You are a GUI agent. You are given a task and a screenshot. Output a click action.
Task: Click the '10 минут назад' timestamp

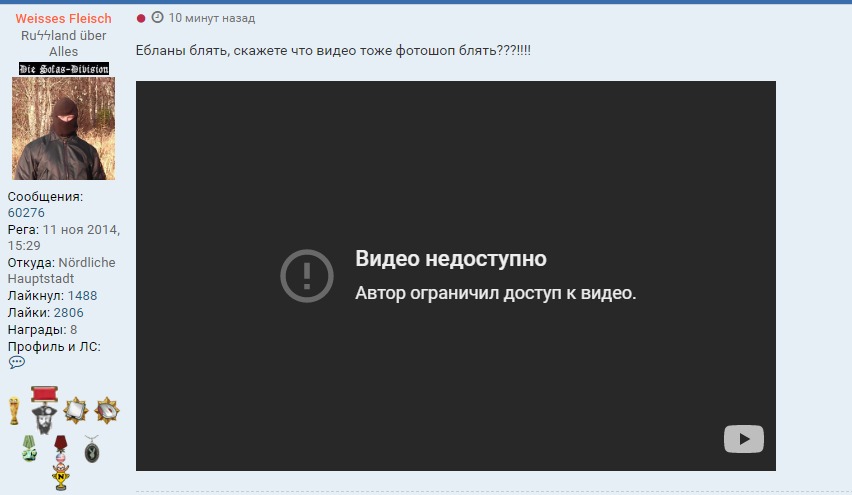click(211, 18)
